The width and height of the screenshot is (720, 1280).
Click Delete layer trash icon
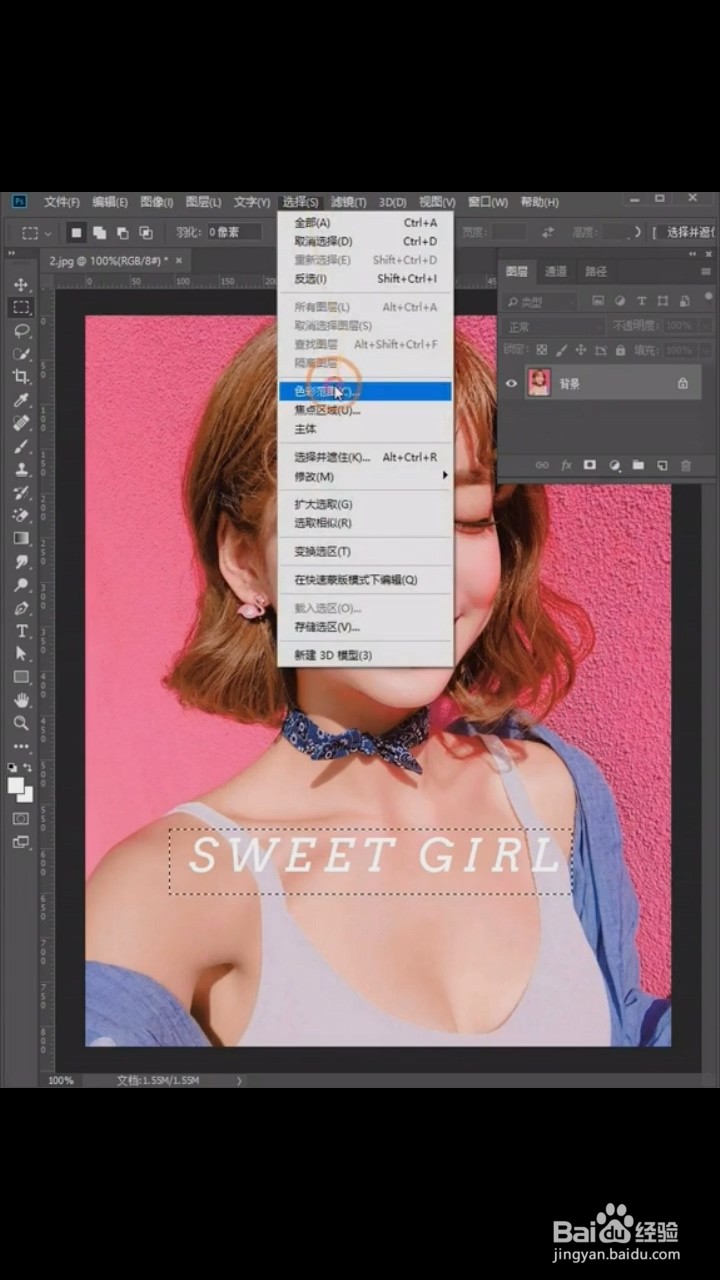click(x=686, y=465)
